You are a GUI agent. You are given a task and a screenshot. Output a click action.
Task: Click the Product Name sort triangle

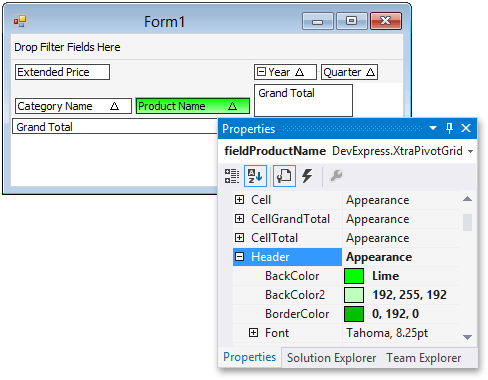pyautogui.click(x=232, y=106)
